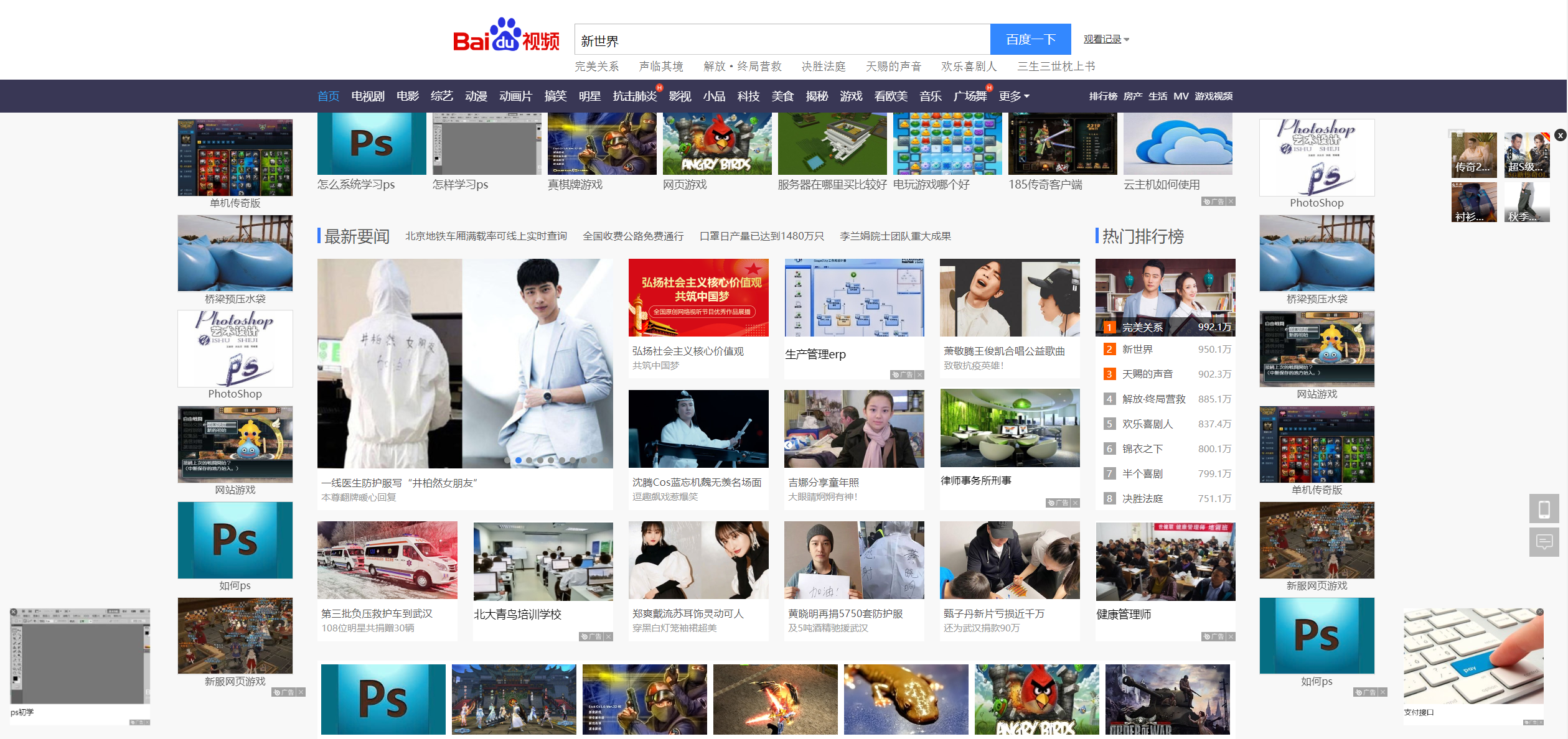This screenshot has height=739, width=1568.
Task: Open the 电视剧 tab
Action: pyautogui.click(x=368, y=96)
